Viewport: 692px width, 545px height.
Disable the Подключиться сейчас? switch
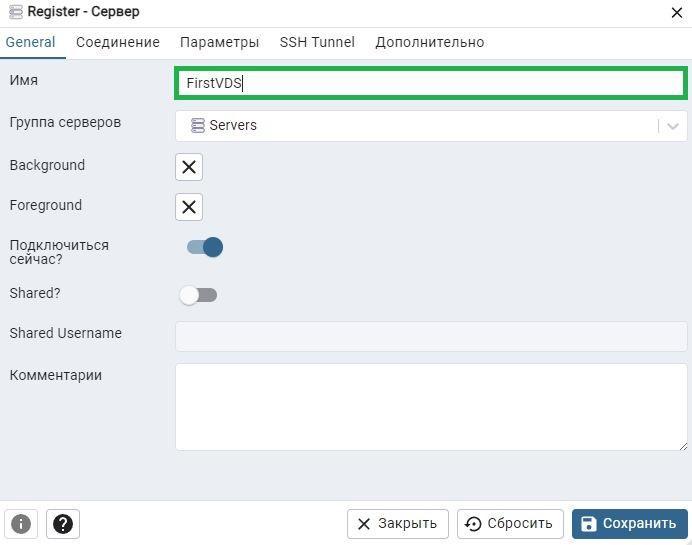point(205,247)
